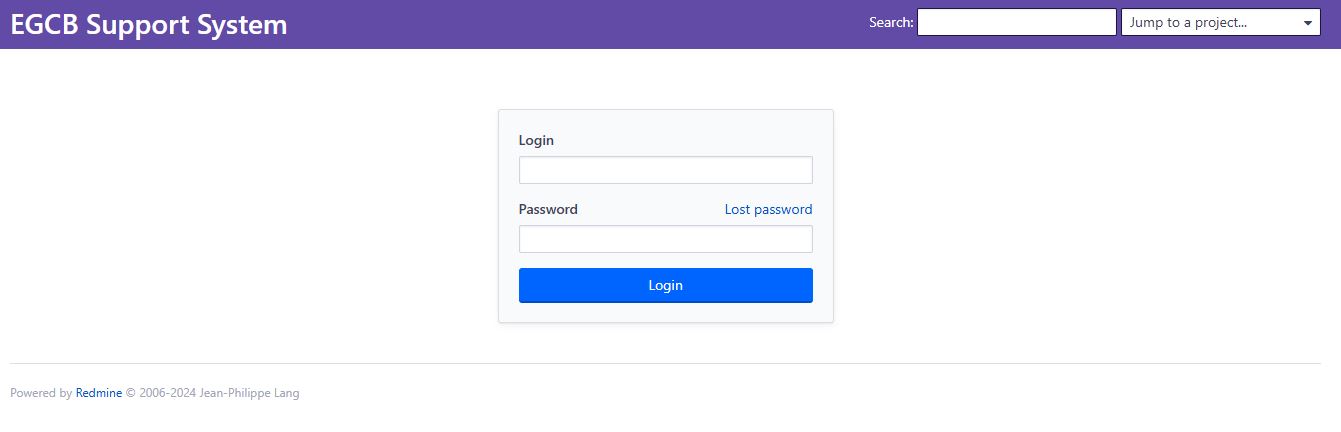Click the "Jean-Philippe Lang" copyright text
This screenshot has width=1341, height=432.
pos(249,393)
